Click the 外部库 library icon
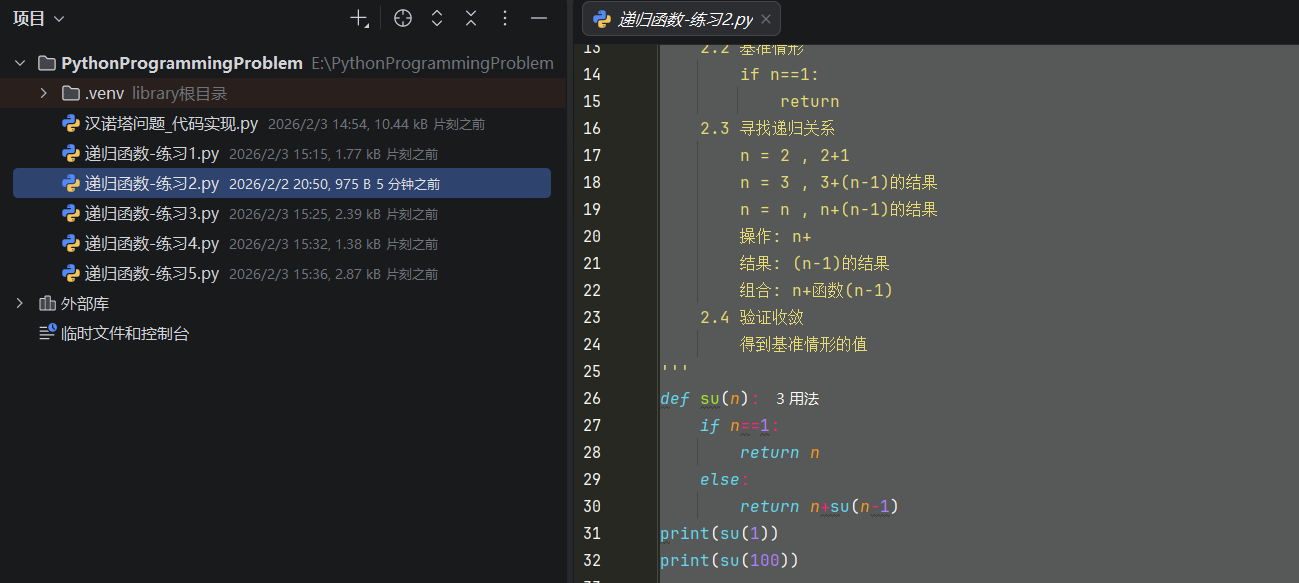This screenshot has width=1299, height=583. (47, 303)
